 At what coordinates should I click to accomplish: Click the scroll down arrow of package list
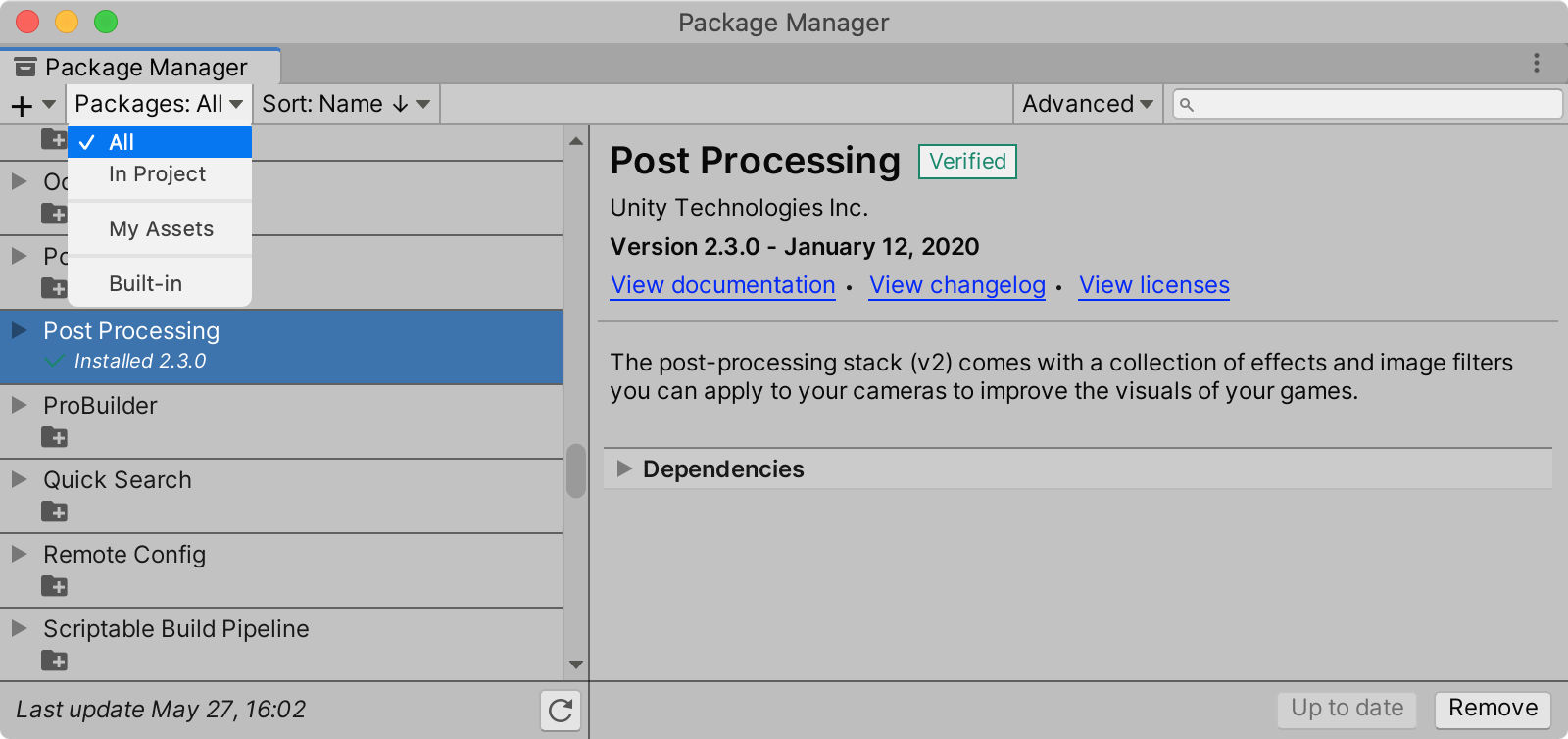[576, 665]
